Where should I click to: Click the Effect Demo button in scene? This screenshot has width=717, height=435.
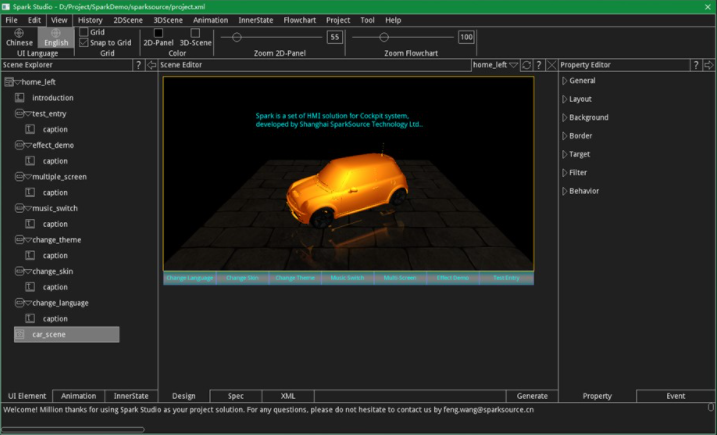453,278
